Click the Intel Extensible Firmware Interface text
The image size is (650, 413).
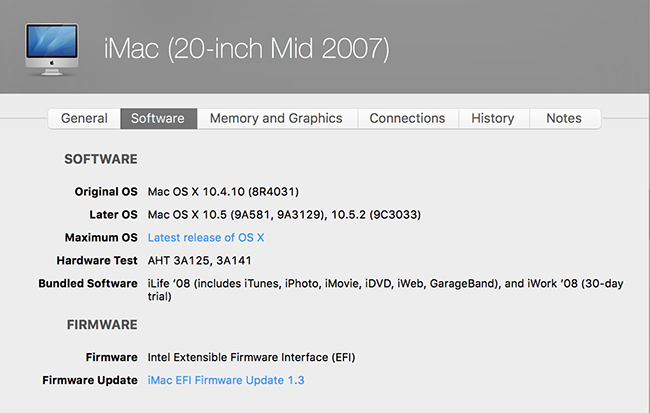click(251, 357)
